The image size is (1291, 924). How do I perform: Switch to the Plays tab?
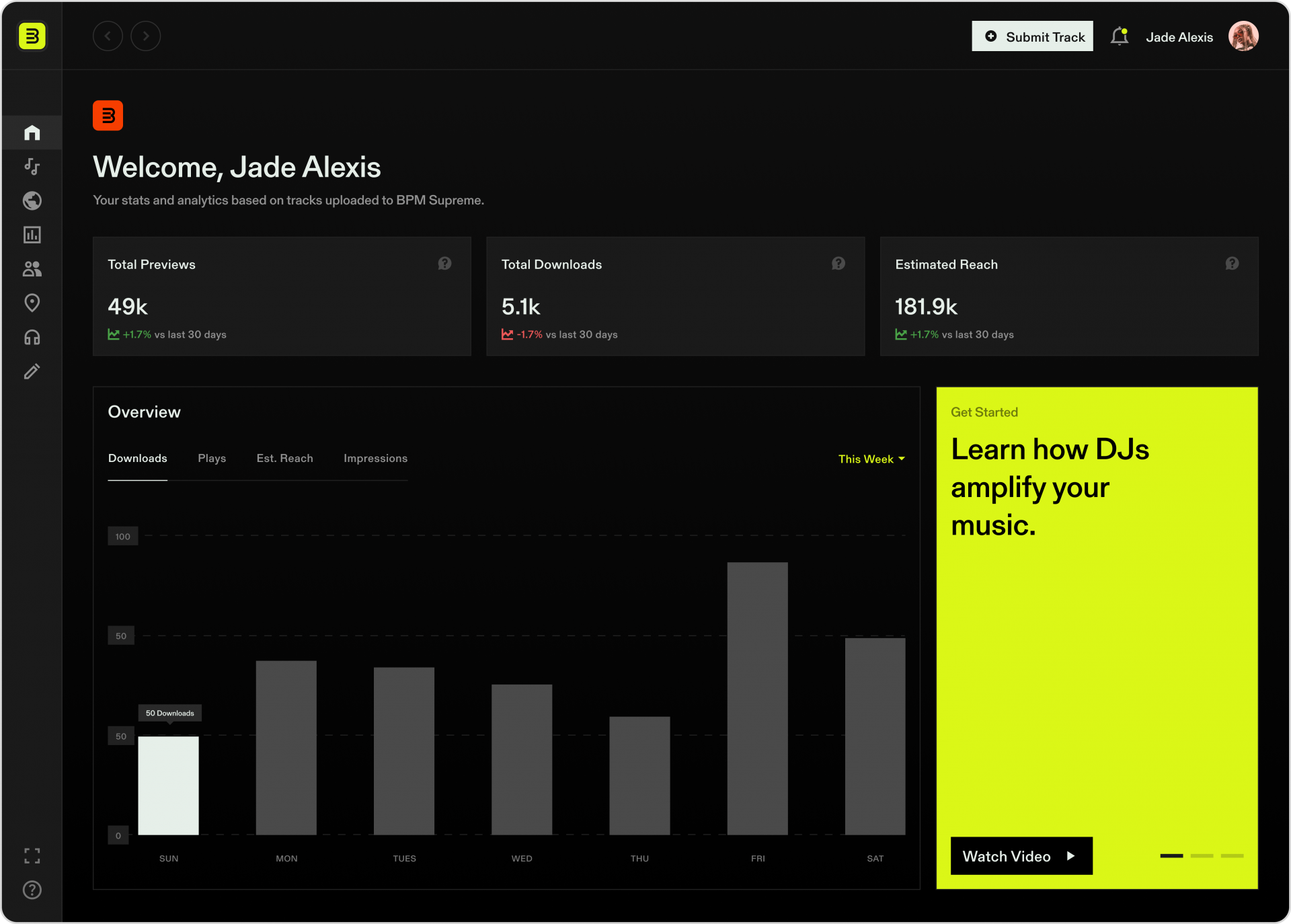point(212,458)
